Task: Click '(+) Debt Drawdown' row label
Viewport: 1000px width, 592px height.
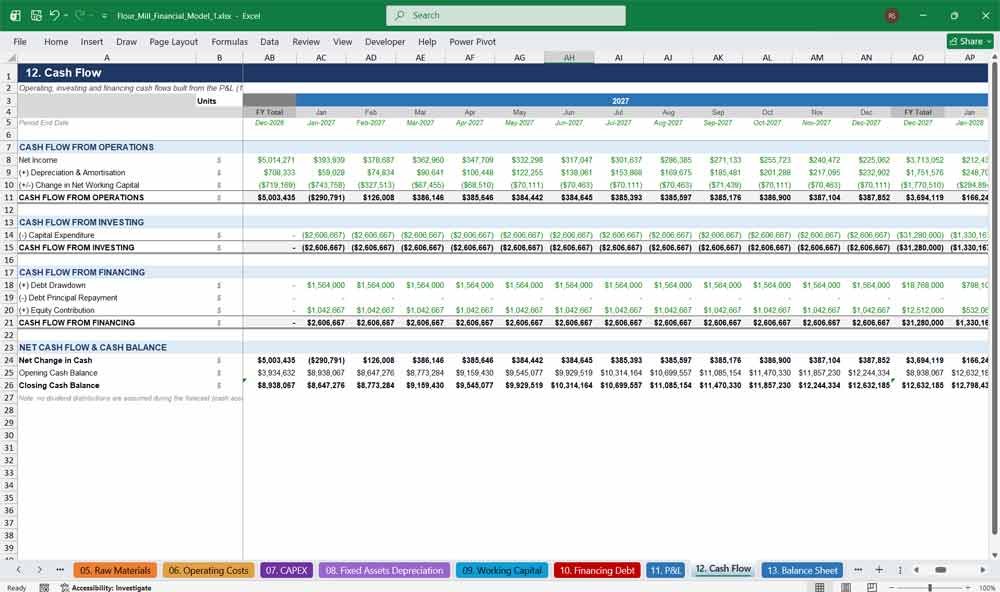Action: 52,285
